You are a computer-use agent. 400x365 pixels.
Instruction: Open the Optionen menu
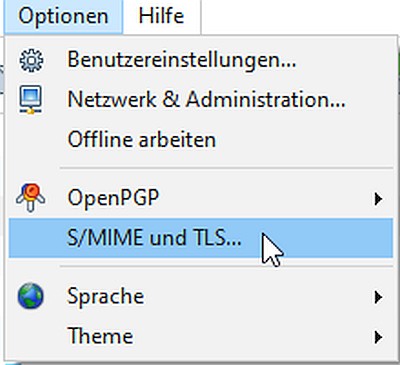click(63, 17)
